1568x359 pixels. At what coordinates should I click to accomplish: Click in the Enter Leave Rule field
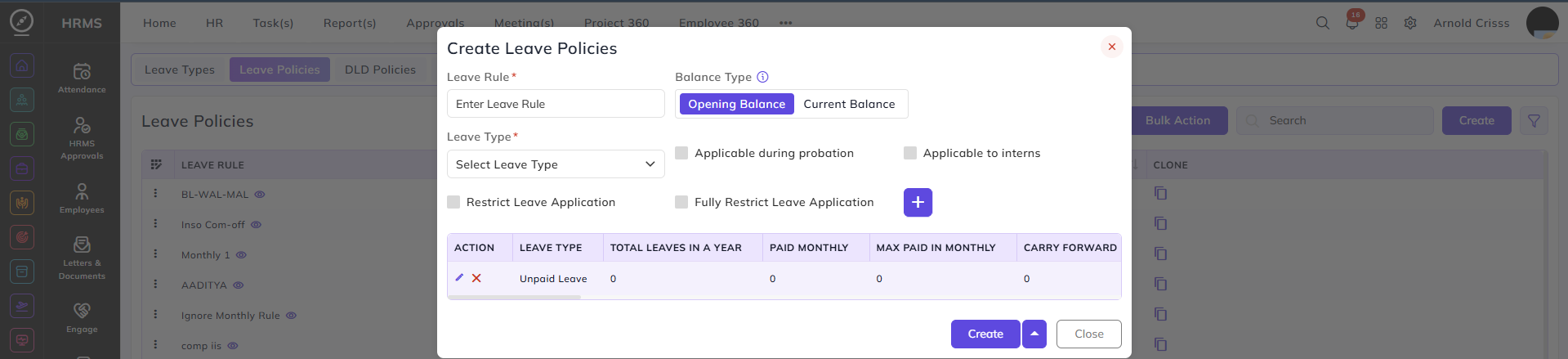pos(556,104)
